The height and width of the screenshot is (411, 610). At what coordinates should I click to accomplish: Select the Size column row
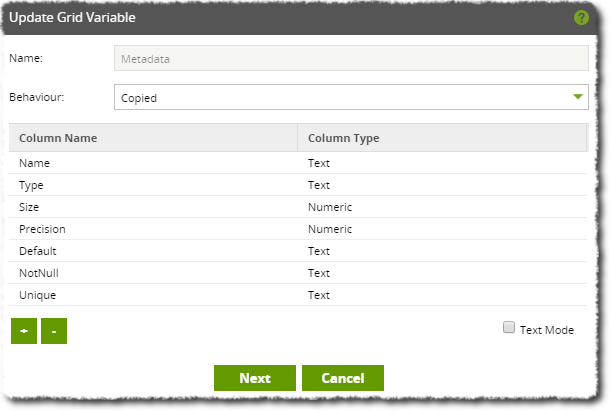pyautogui.click(x=298, y=207)
